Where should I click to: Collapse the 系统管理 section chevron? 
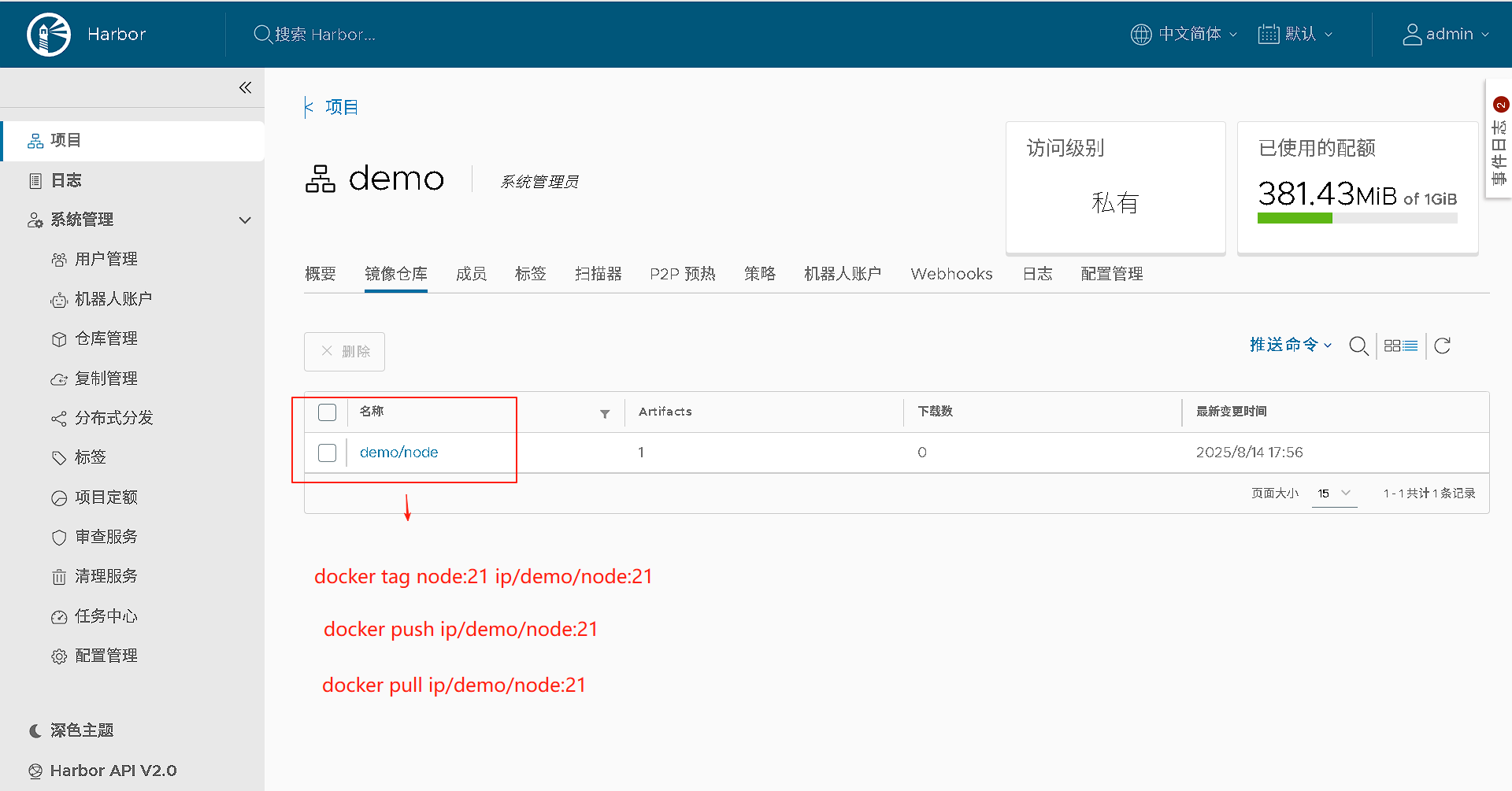click(245, 220)
